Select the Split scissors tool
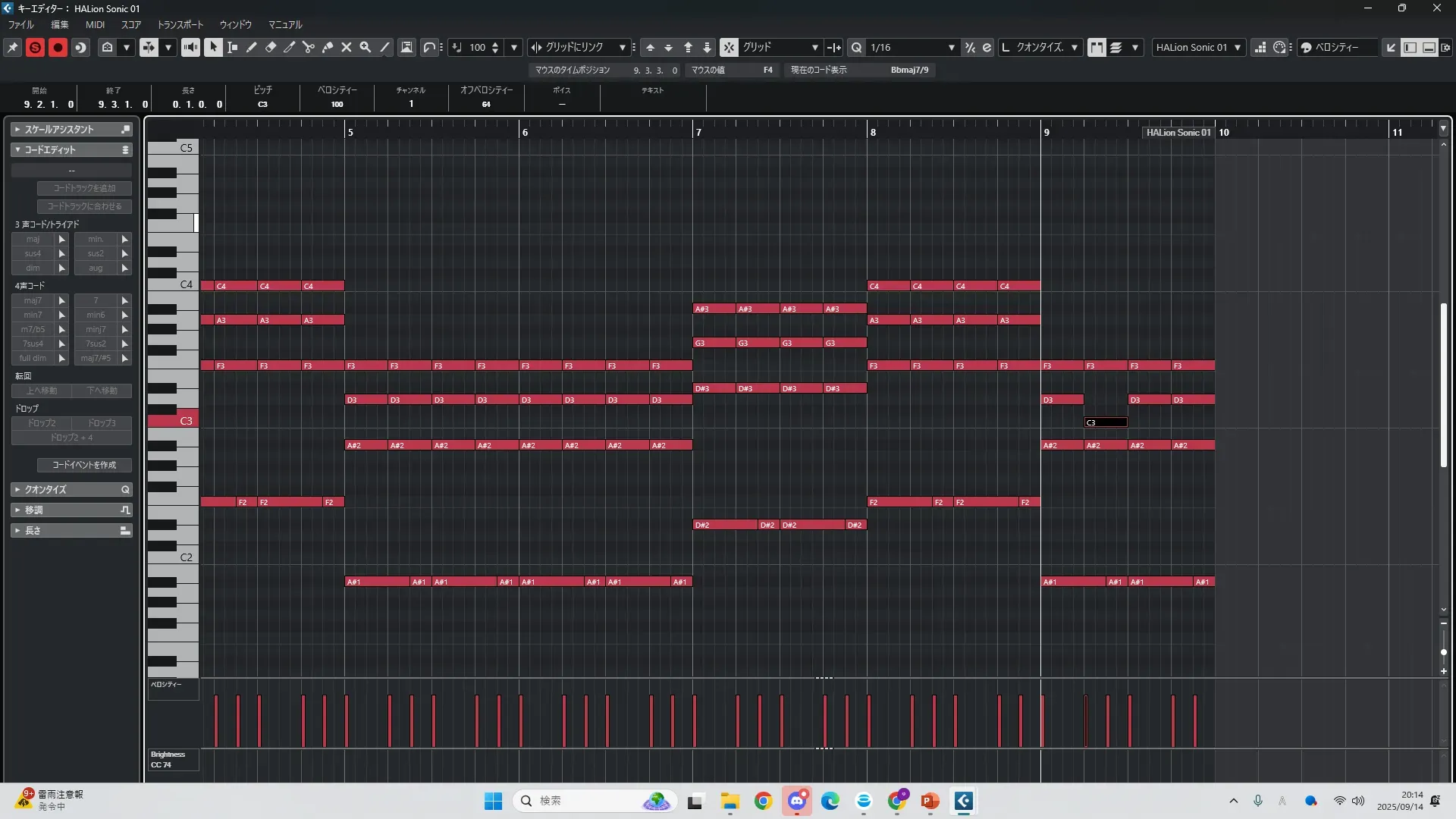 point(309,47)
